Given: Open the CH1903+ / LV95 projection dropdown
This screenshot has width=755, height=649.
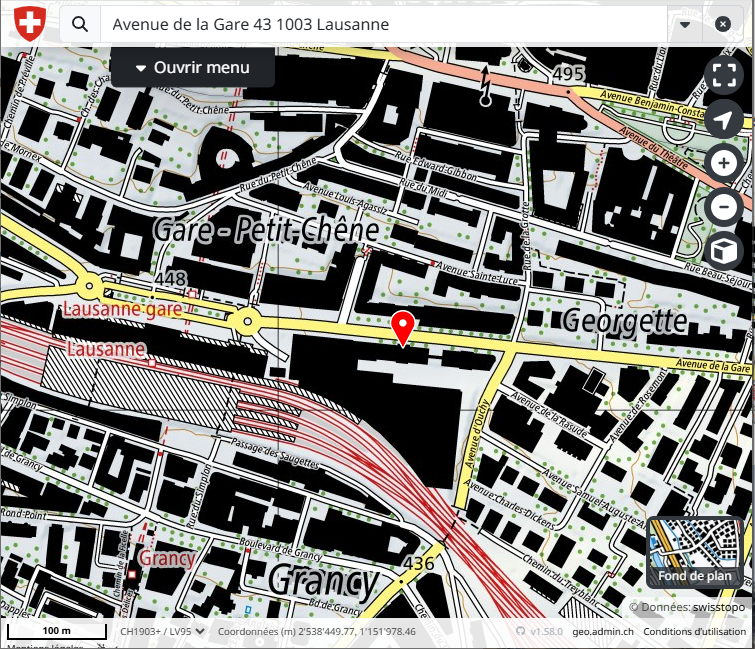Looking at the screenshot, I should [162, 631].
